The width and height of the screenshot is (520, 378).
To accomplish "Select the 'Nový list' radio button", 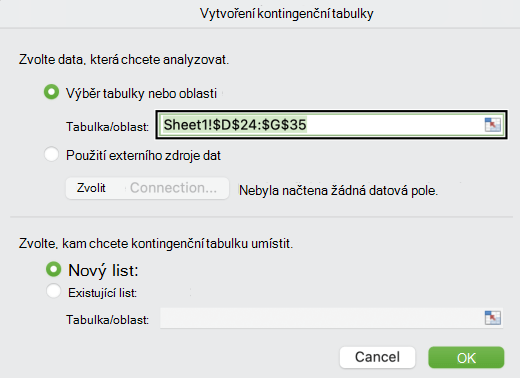I will pyautogui.click(x=53, y=269).
